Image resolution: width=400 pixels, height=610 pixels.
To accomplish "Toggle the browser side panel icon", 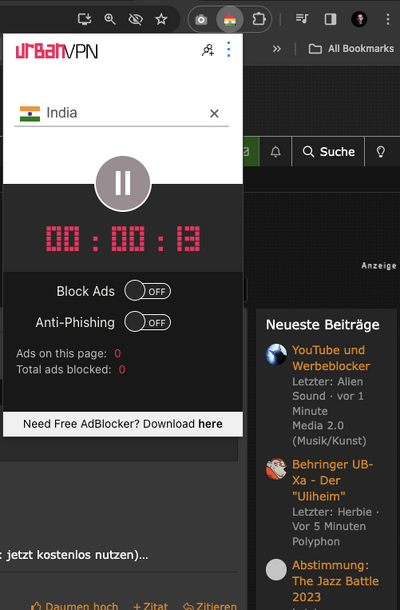I will tap(330, 19).
